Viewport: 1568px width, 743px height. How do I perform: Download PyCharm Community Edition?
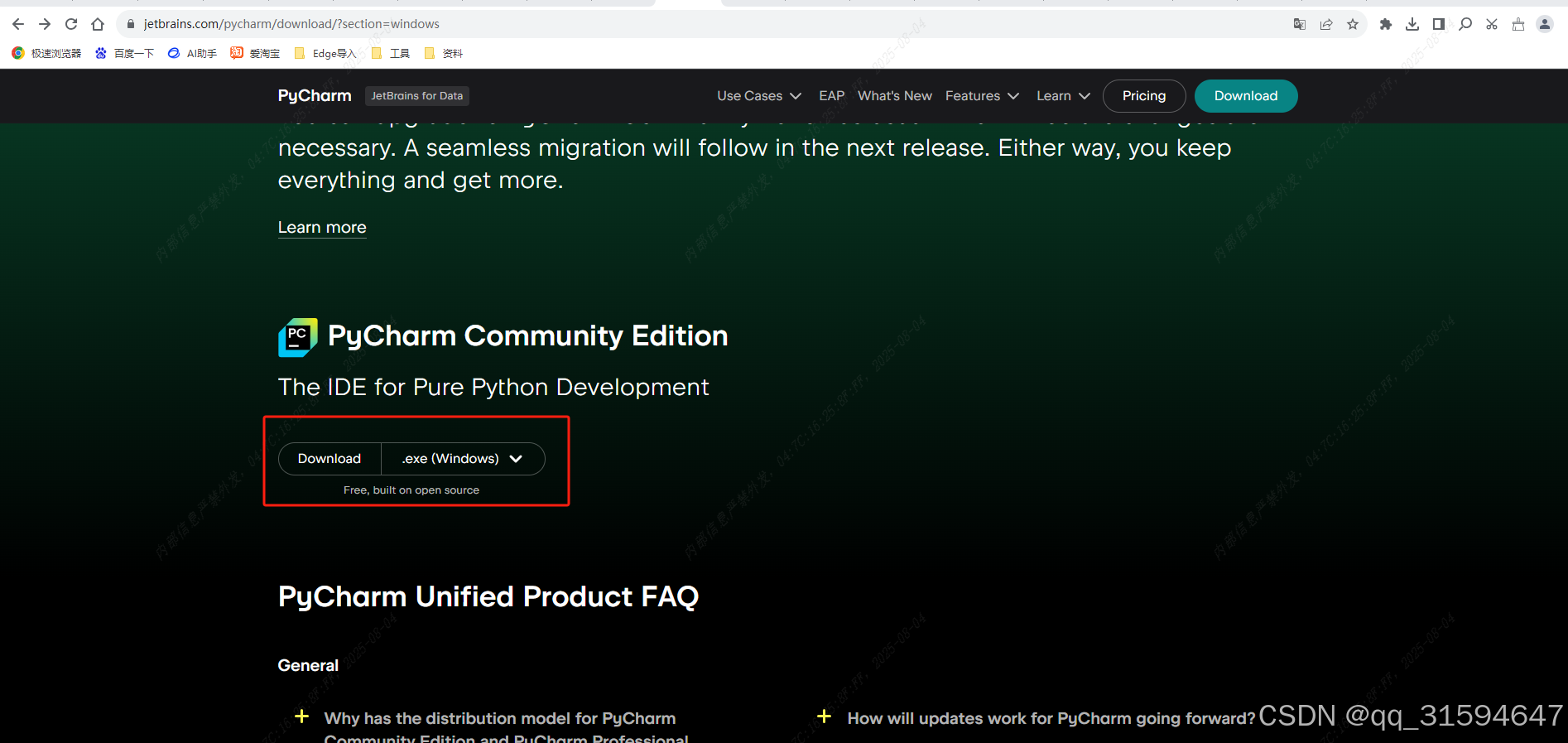click(x=329, y=459)
